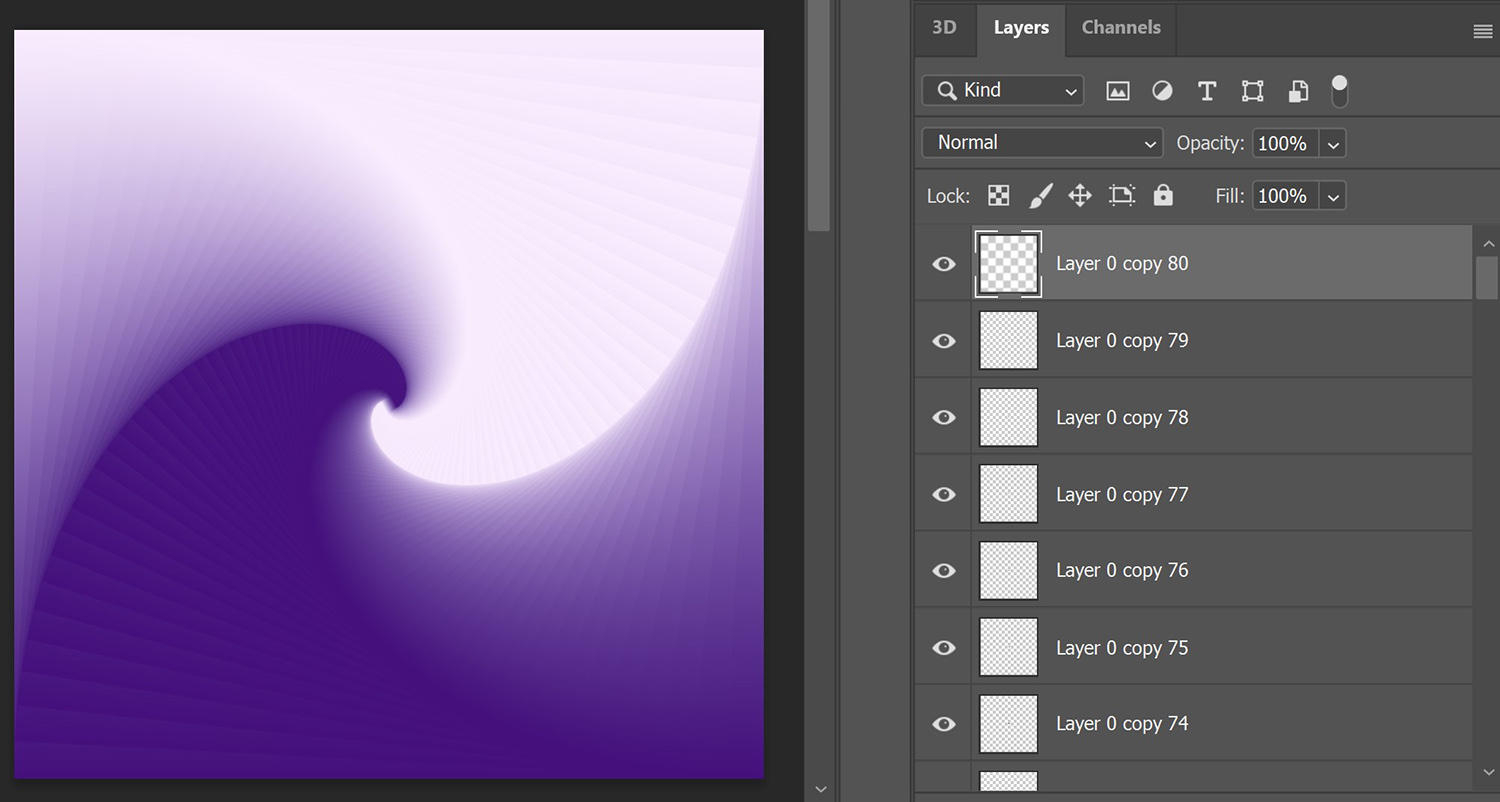Filter for smart object layers

[x=1298, y=91]
